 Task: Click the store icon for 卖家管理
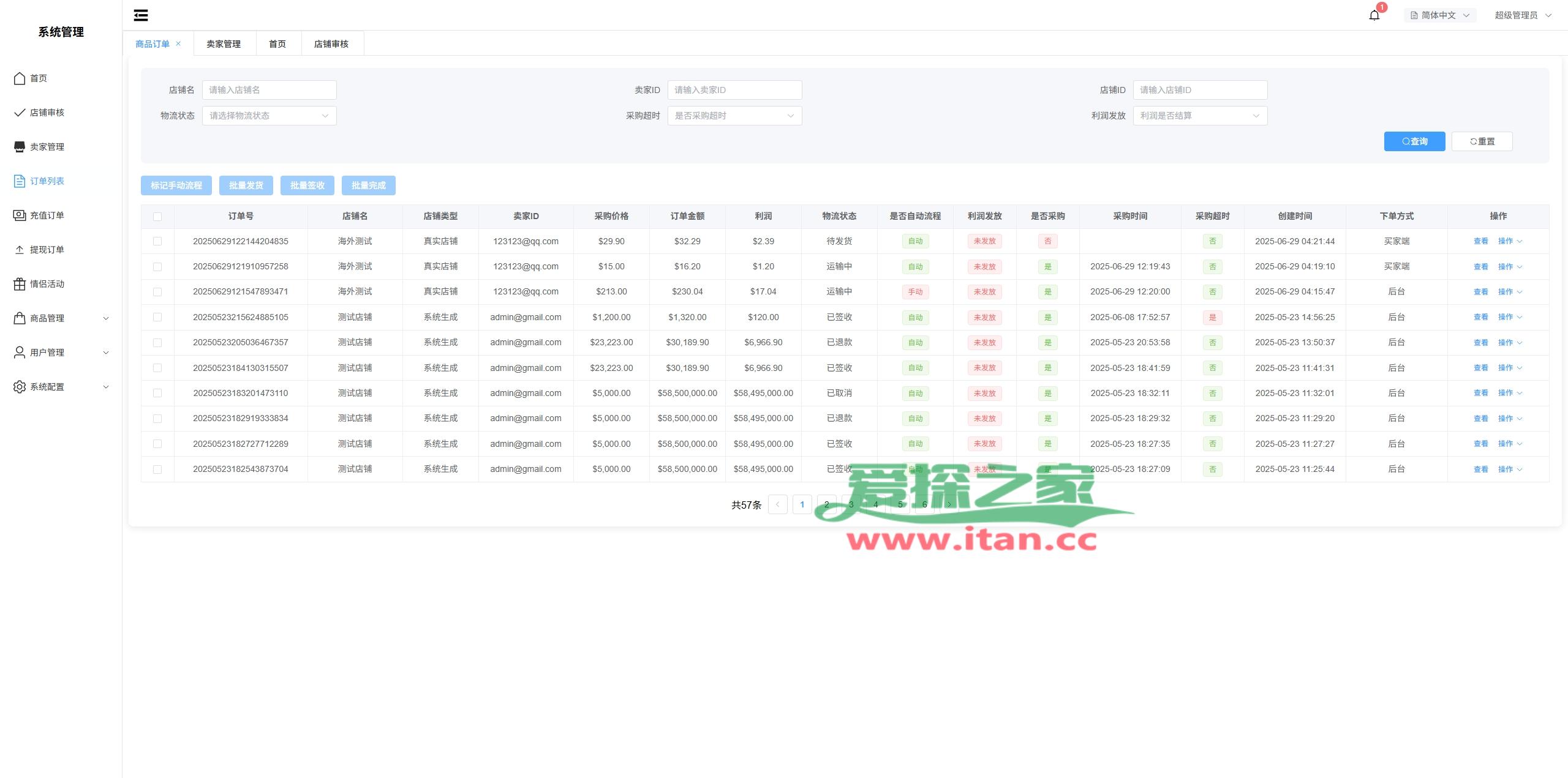pos(20,147)
